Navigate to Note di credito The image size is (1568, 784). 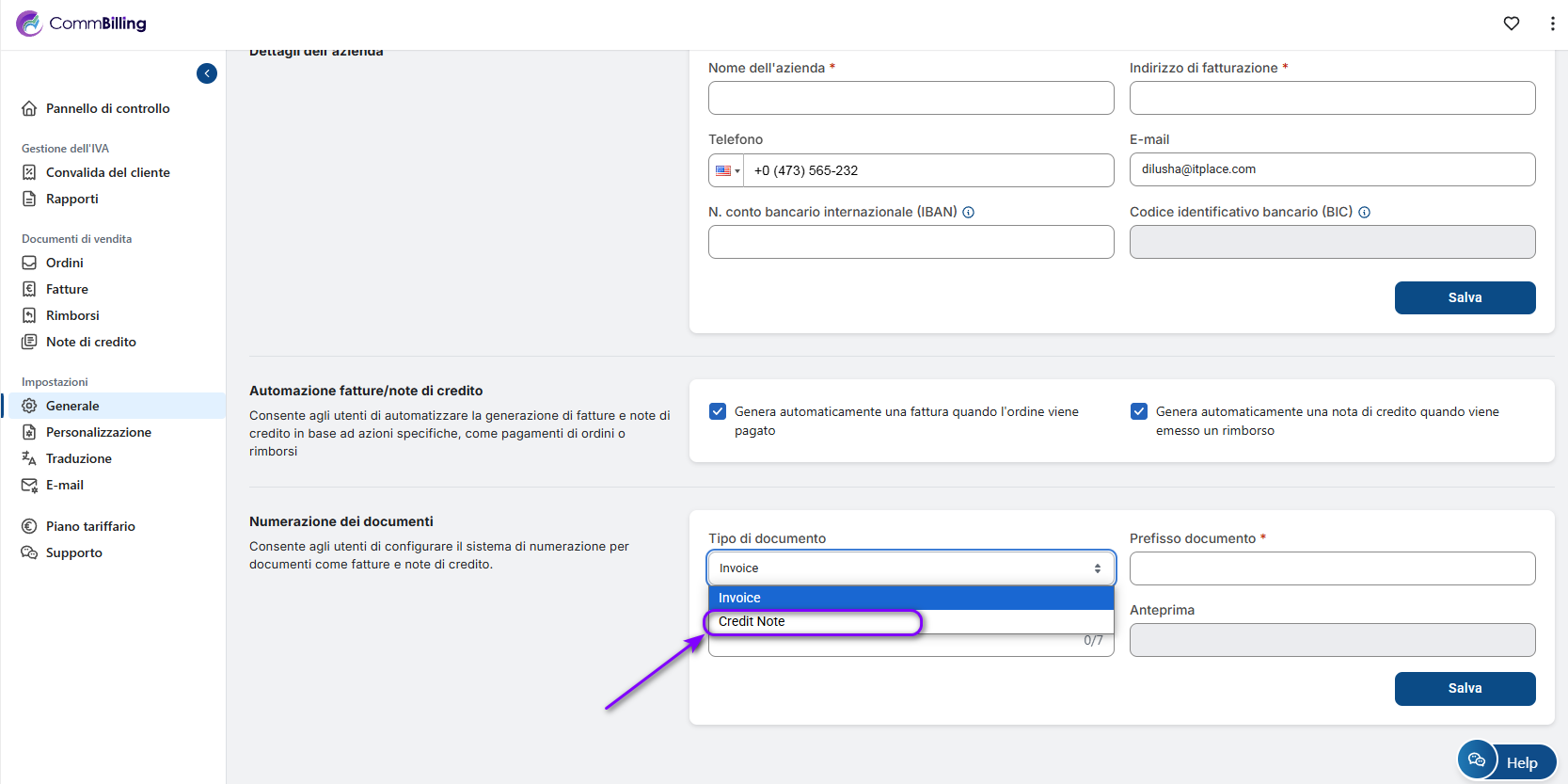90,342
